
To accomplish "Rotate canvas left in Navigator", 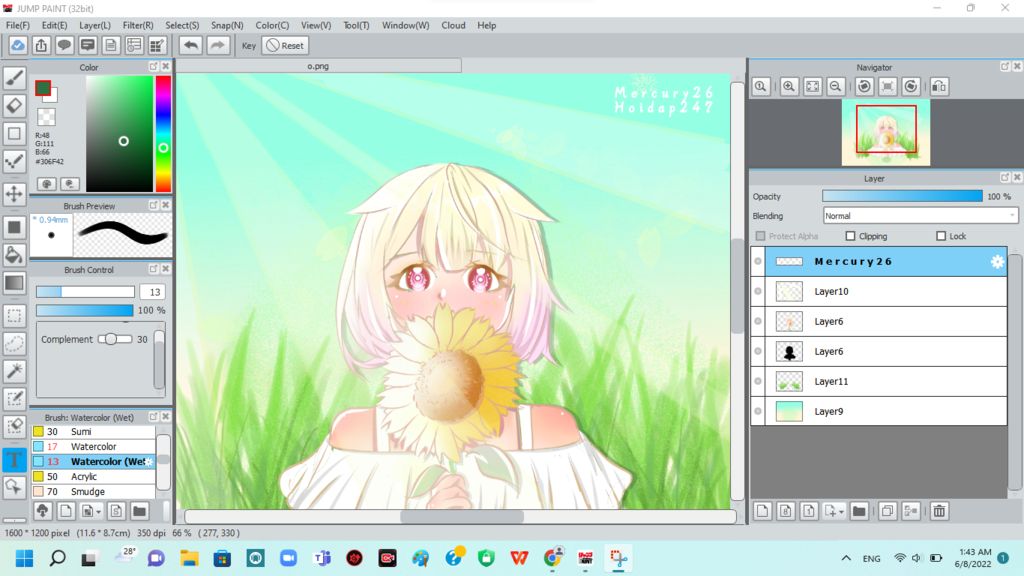I will [865, 86].
